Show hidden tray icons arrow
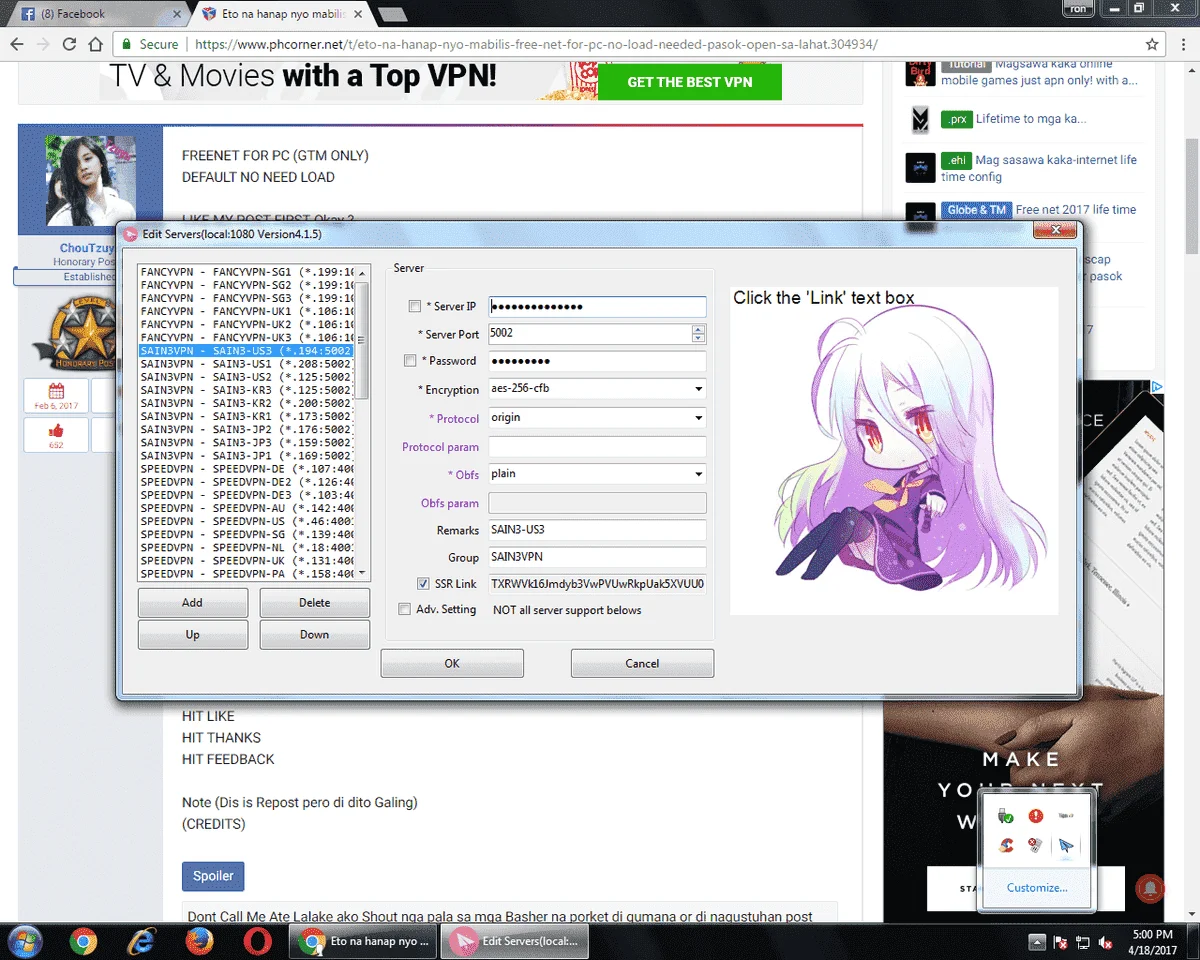 [1037, 942]
